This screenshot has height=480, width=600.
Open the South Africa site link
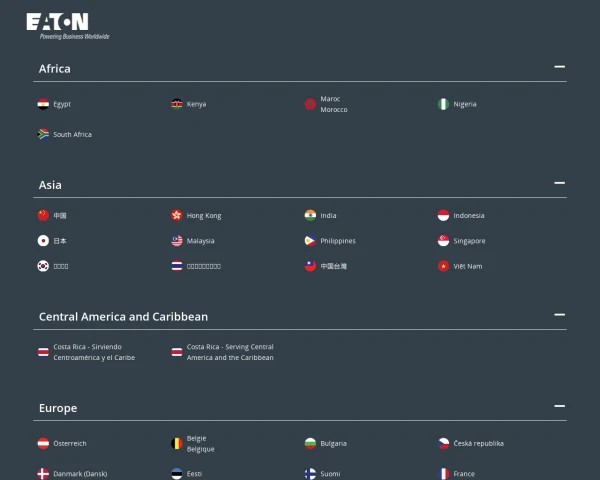(72, 134)
